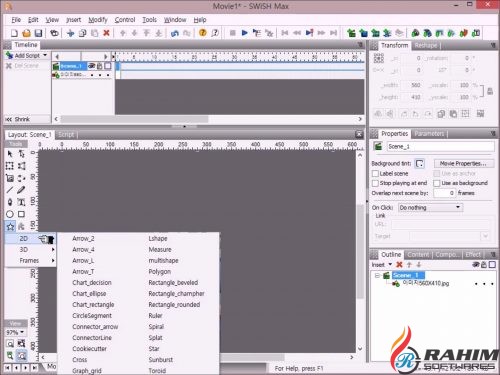Toggle the Outline panel lock icon
The image size is (500, 375).
tap(484, 265)
